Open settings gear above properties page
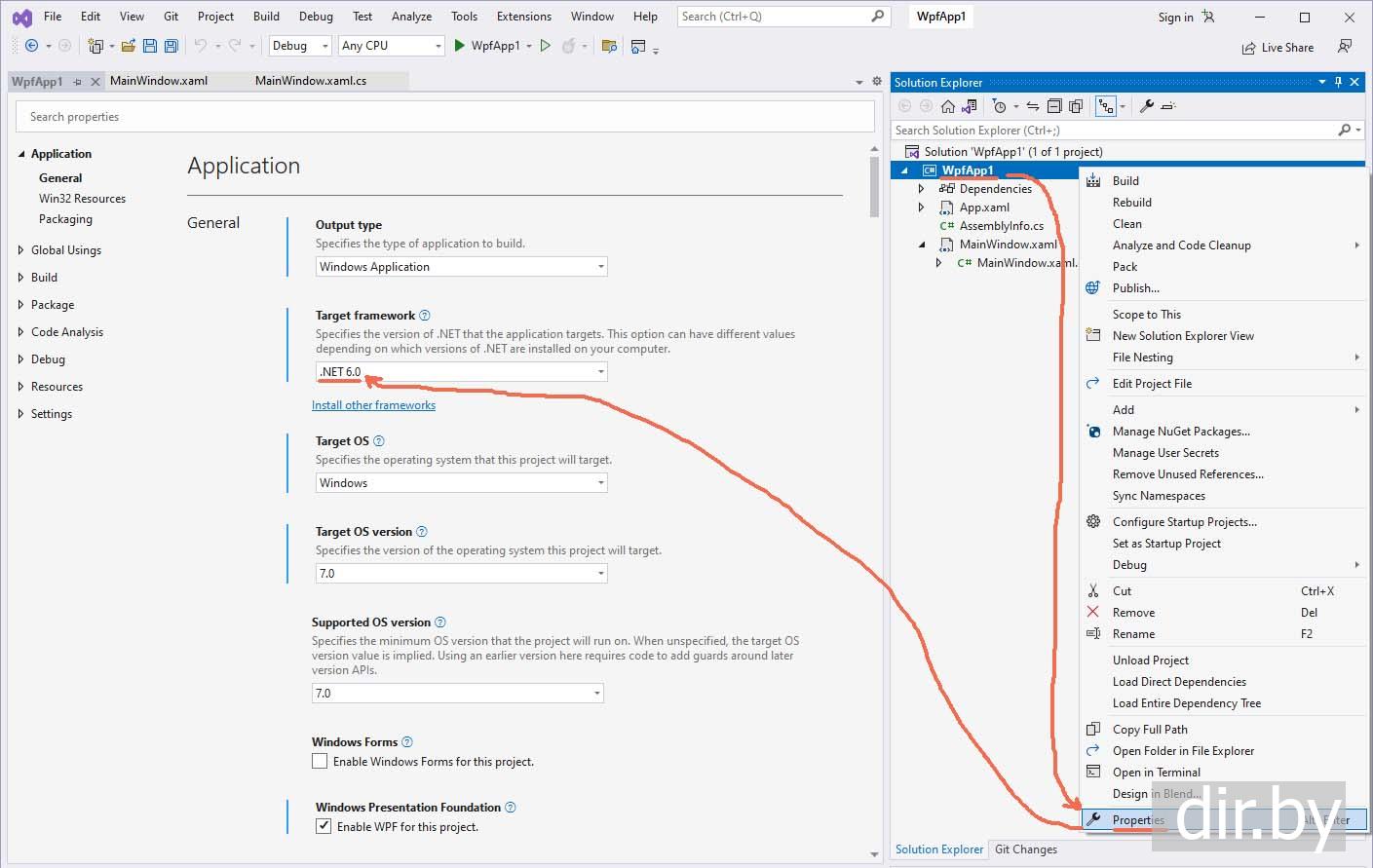Viewport: 1373px width, 868px height. pos(876,81)
